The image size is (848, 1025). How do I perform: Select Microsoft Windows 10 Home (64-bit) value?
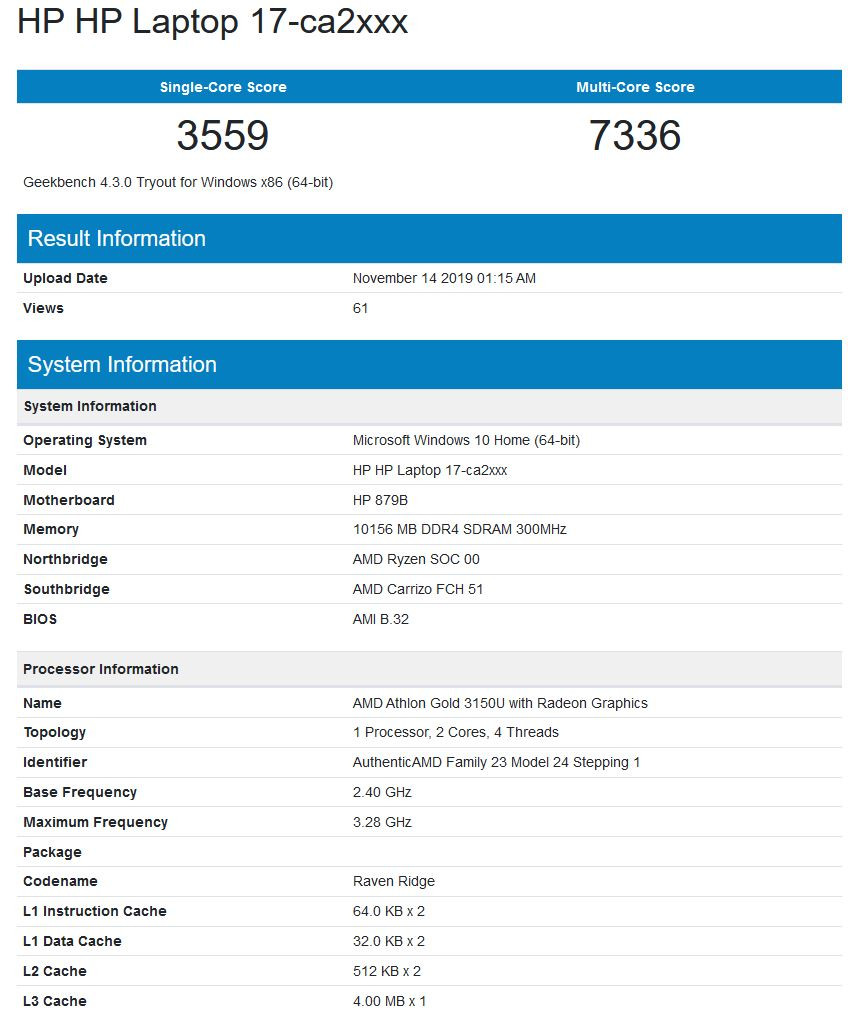click(x=466, y=440)
